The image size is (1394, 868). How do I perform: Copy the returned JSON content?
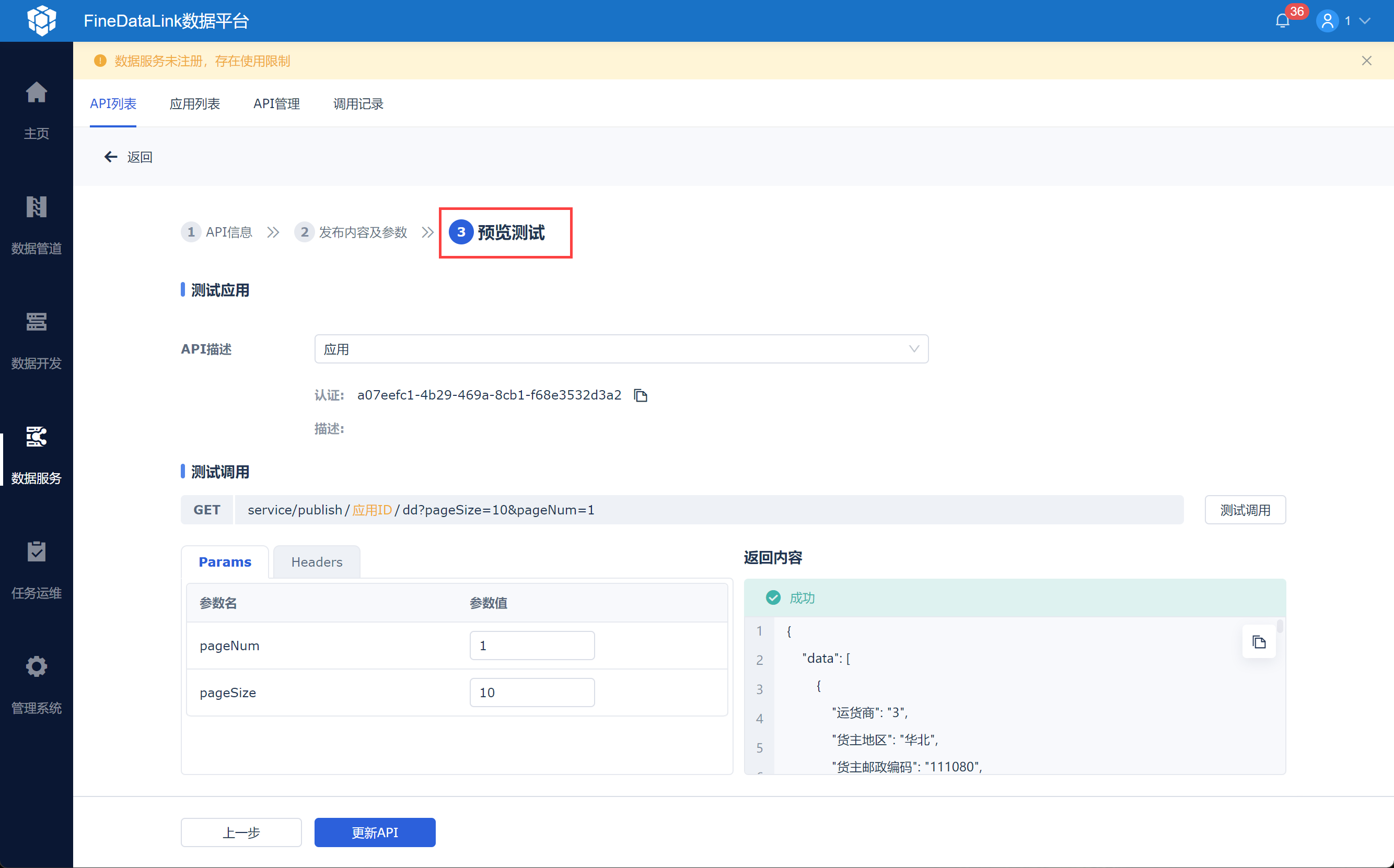coord(1259,642)
